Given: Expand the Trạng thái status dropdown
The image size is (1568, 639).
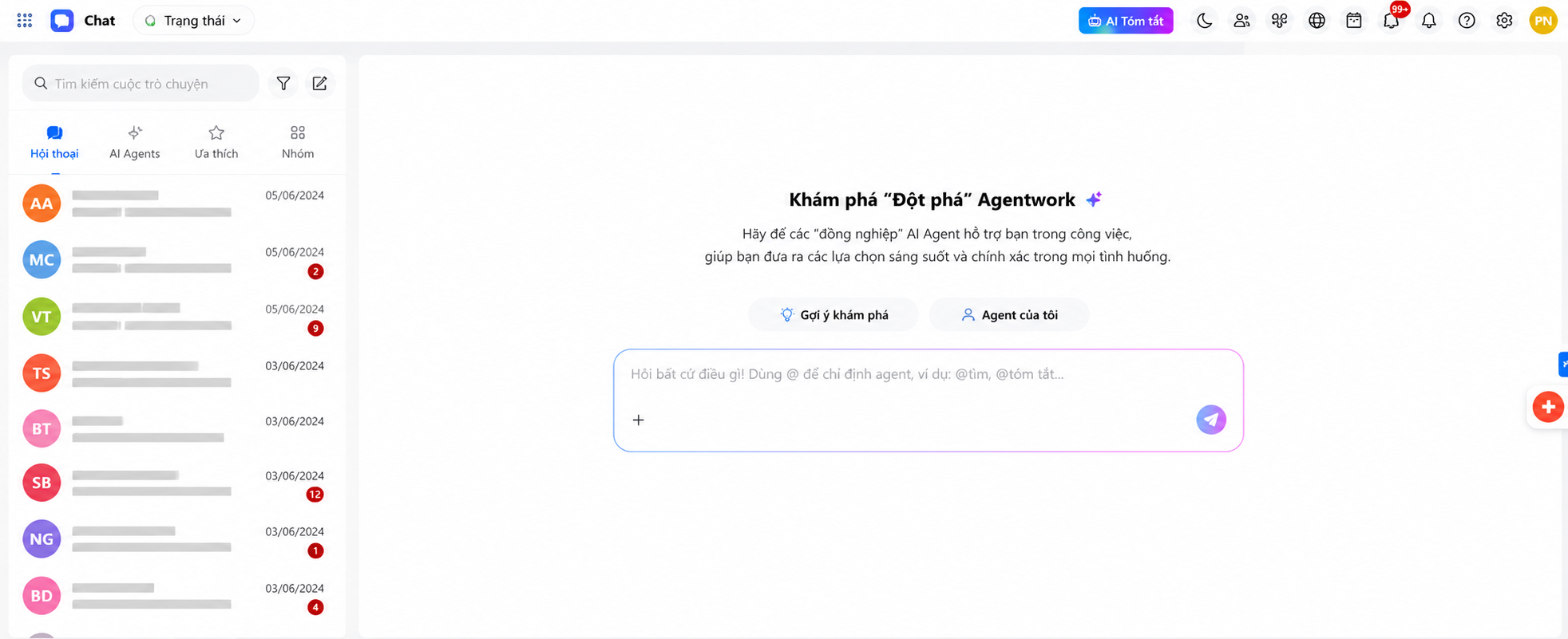Looking at the screenshot, I should (x=194, y=21).
